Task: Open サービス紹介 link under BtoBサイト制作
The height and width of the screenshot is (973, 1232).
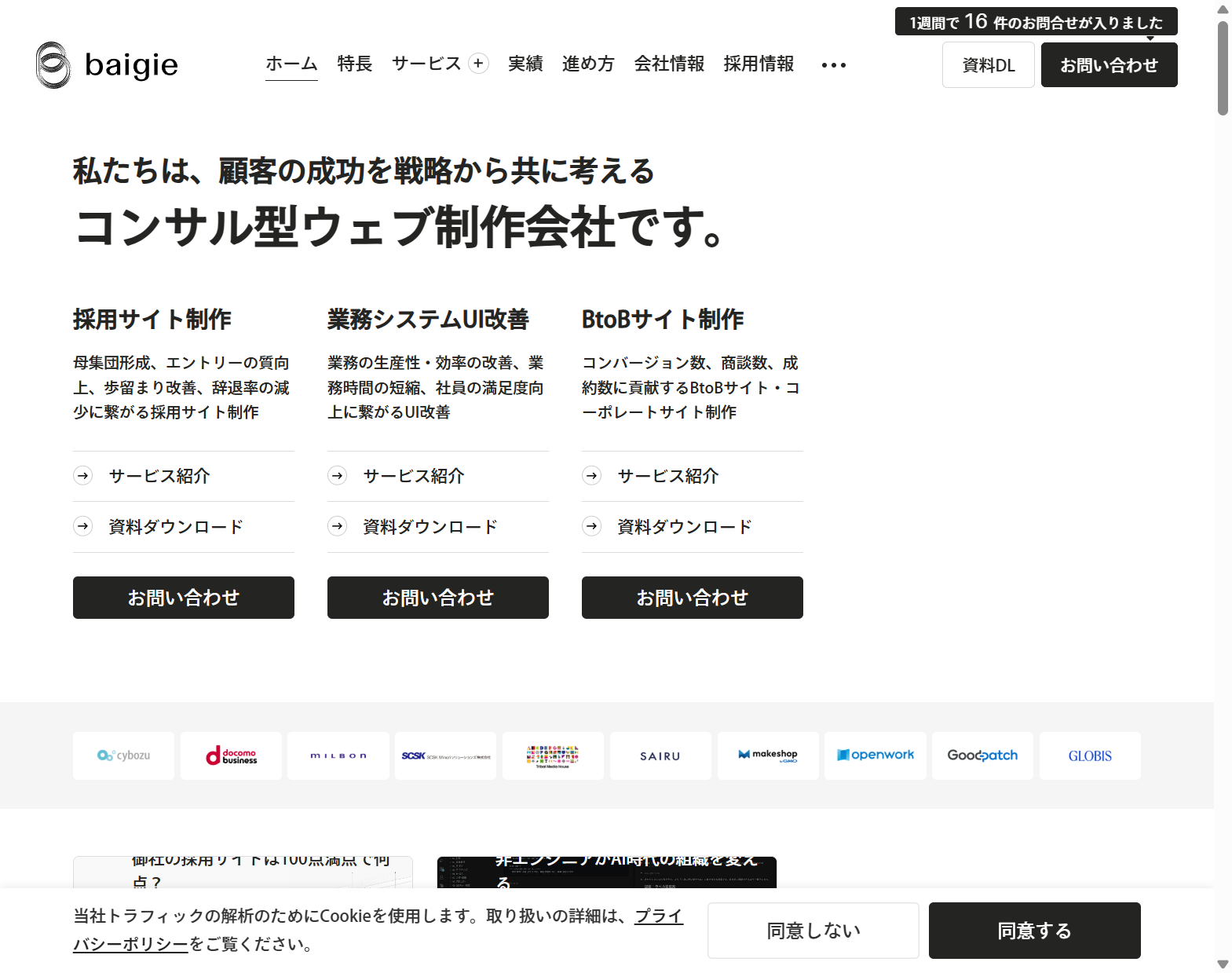Action: (x=668, y=476)
